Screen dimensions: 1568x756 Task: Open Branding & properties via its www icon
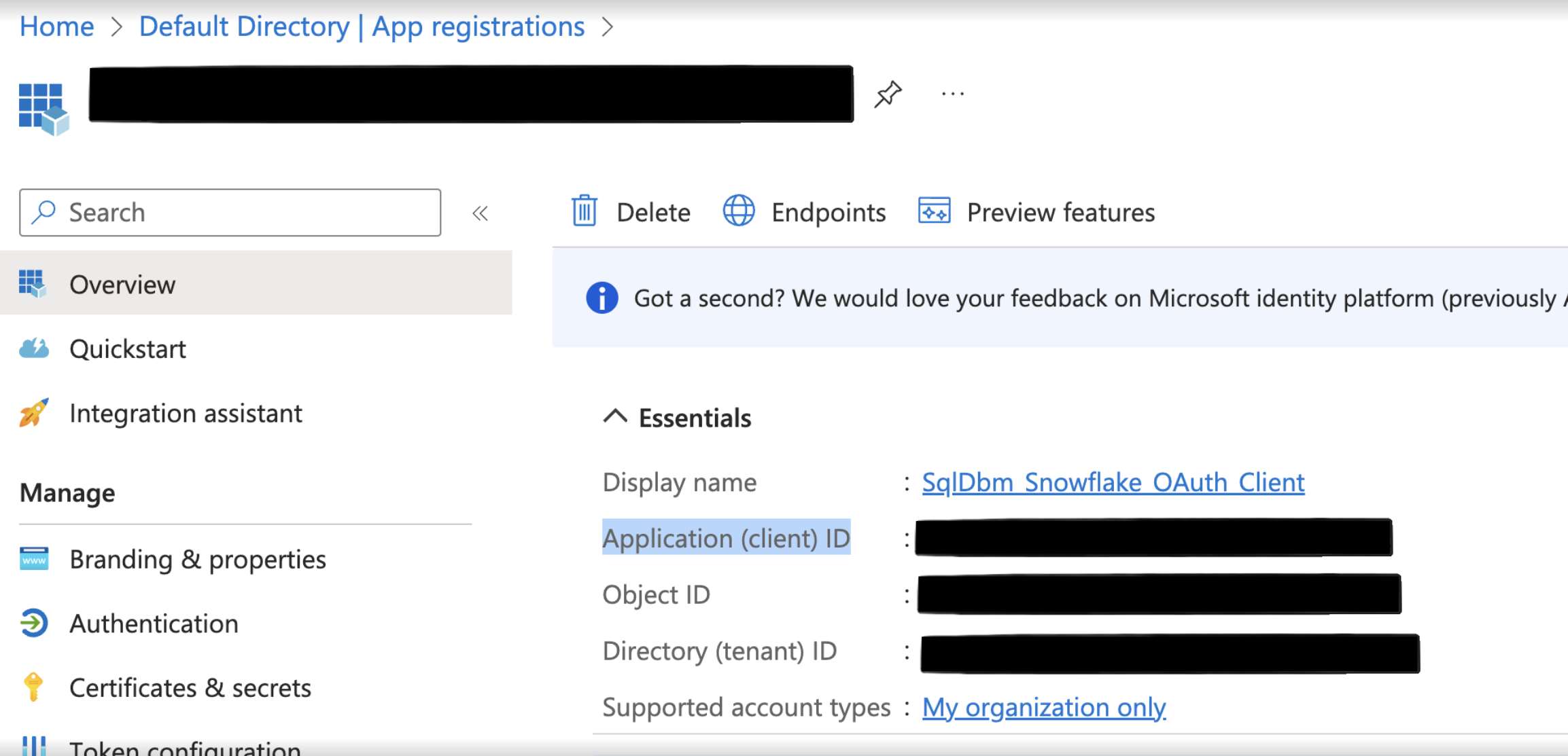[x=33, y=558]
